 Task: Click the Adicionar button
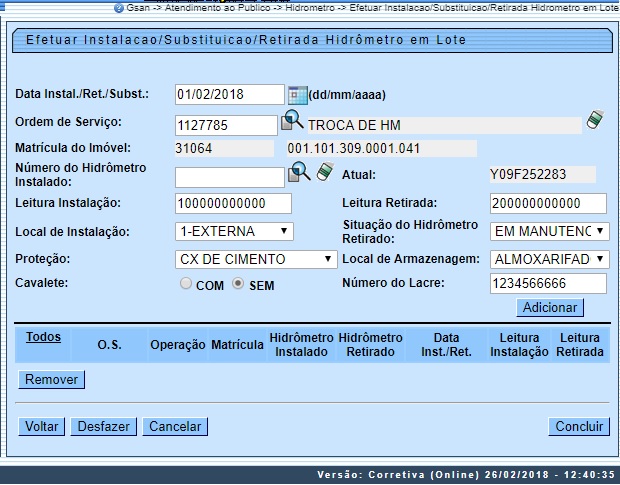coord(549,307)
